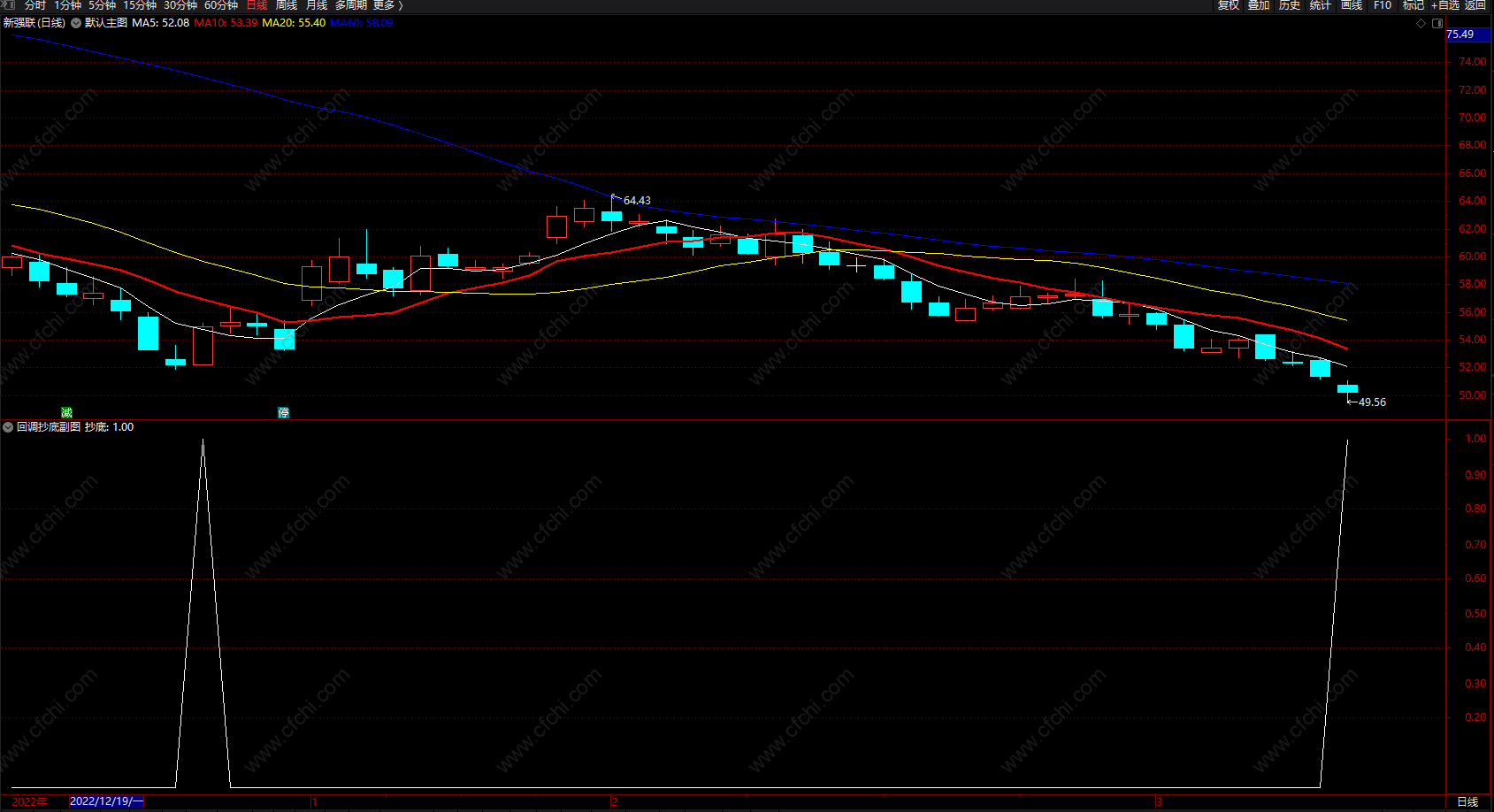Viewport: 1494px width, 812px height.
Task: Expand the 回调抄底副图 sub-chart indicator dropdown
Action: pos(8,427)
